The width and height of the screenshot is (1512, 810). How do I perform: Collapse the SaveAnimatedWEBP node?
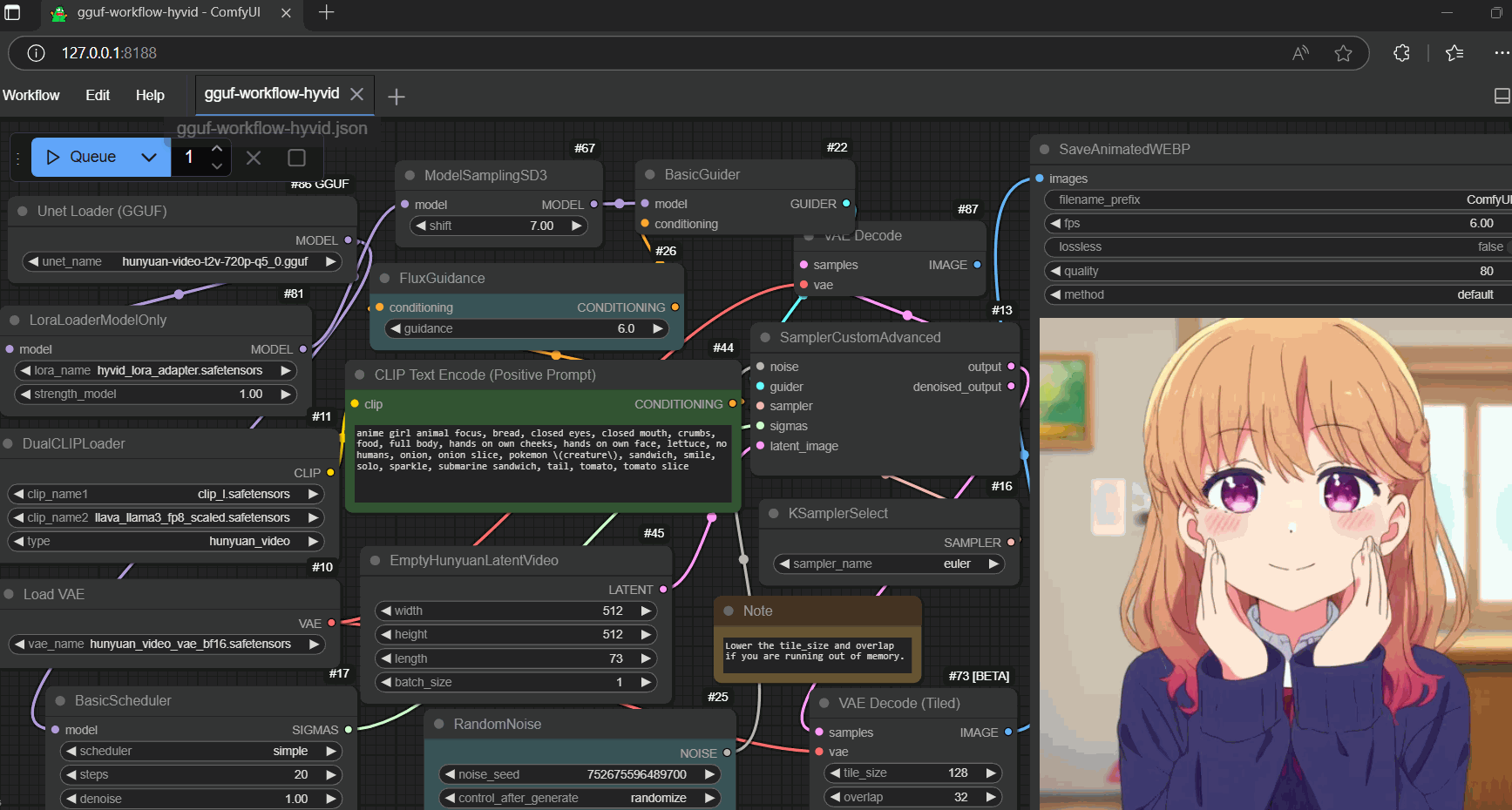click(x=1044, y=149)
